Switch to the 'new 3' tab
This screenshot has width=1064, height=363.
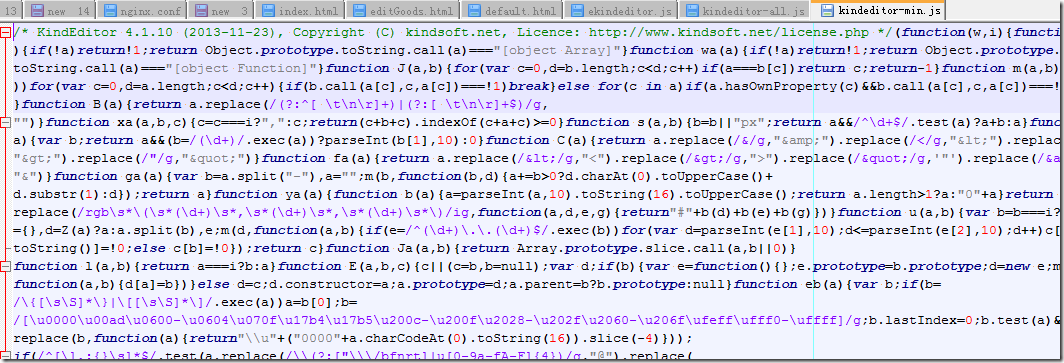click(x=221, y=11)
